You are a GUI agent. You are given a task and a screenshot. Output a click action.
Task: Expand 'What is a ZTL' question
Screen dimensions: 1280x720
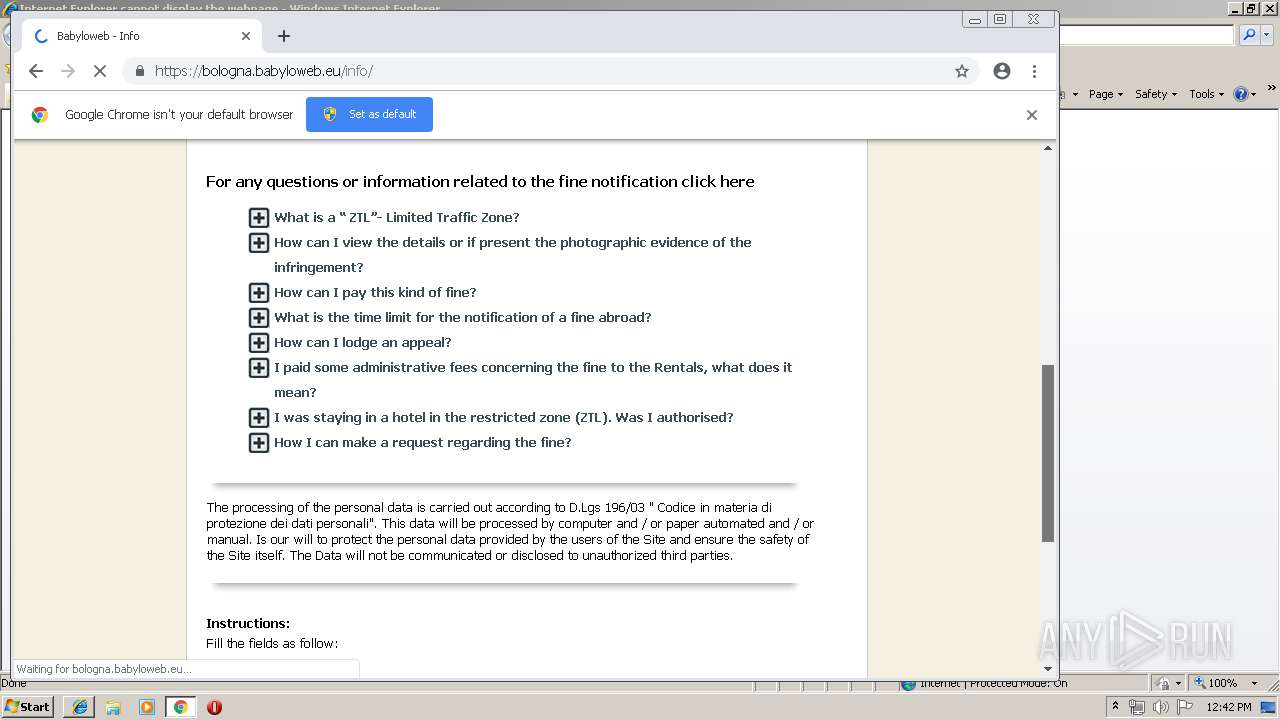click(x=259, y=217)
